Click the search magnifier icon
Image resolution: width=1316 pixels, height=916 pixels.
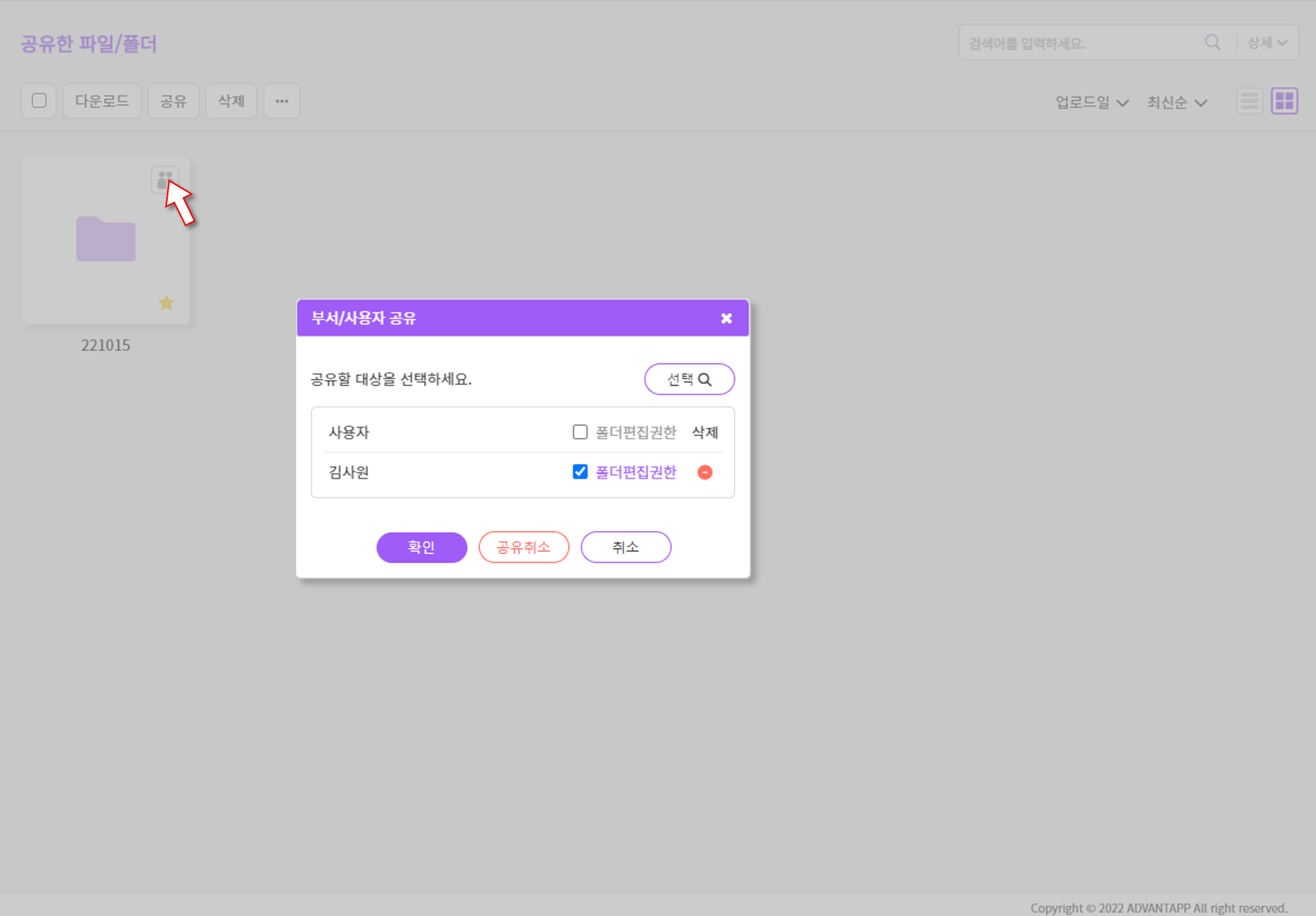1212,43
